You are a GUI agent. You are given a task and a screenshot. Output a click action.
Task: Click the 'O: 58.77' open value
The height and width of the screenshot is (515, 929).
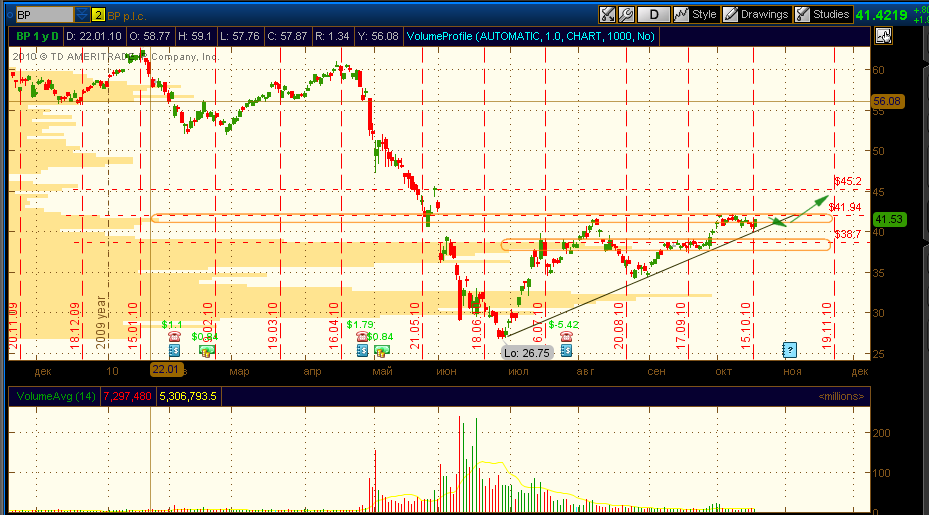click(x=148, y=36)
